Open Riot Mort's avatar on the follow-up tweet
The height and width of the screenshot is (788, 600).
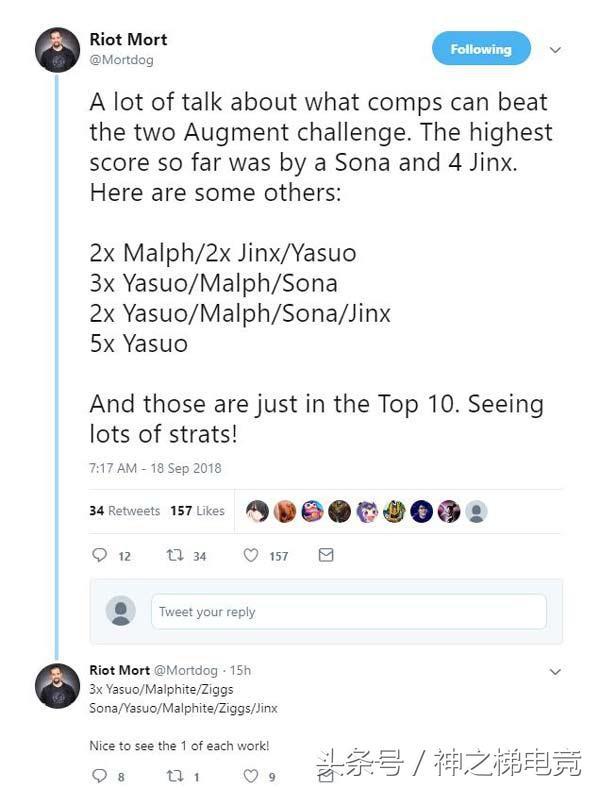(57, 685)
